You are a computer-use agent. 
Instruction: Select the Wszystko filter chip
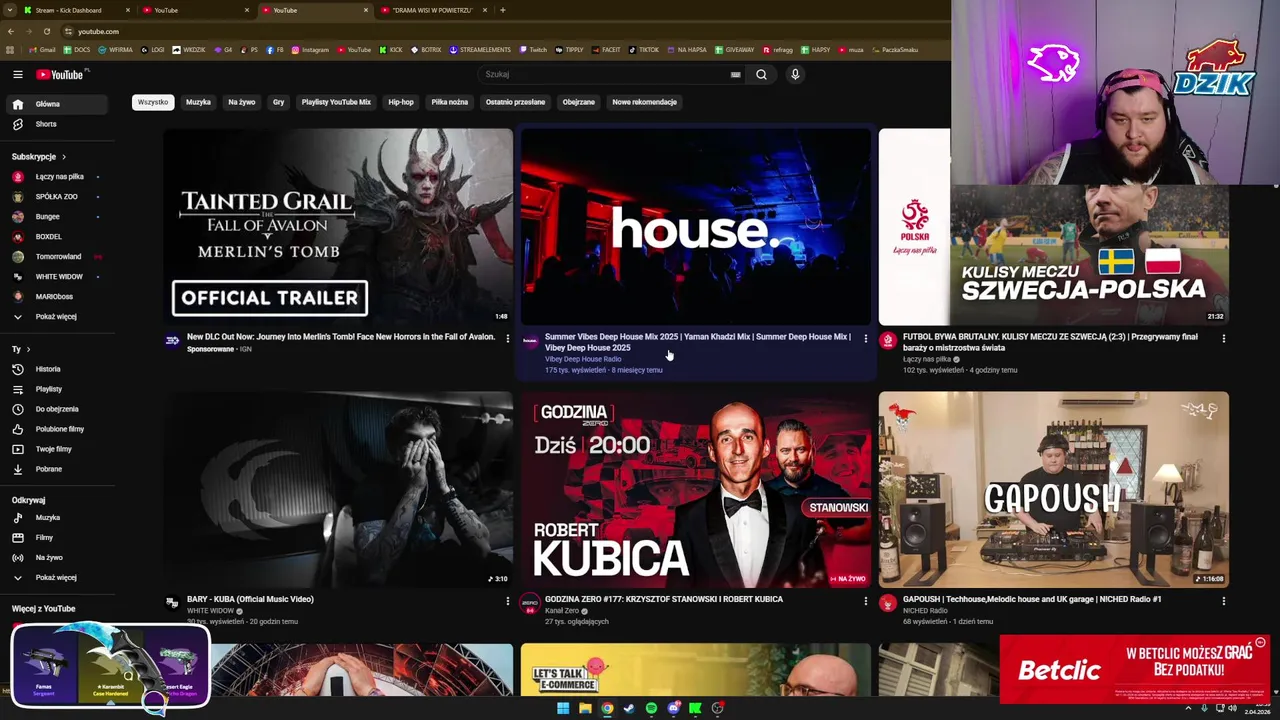[153, 102]
